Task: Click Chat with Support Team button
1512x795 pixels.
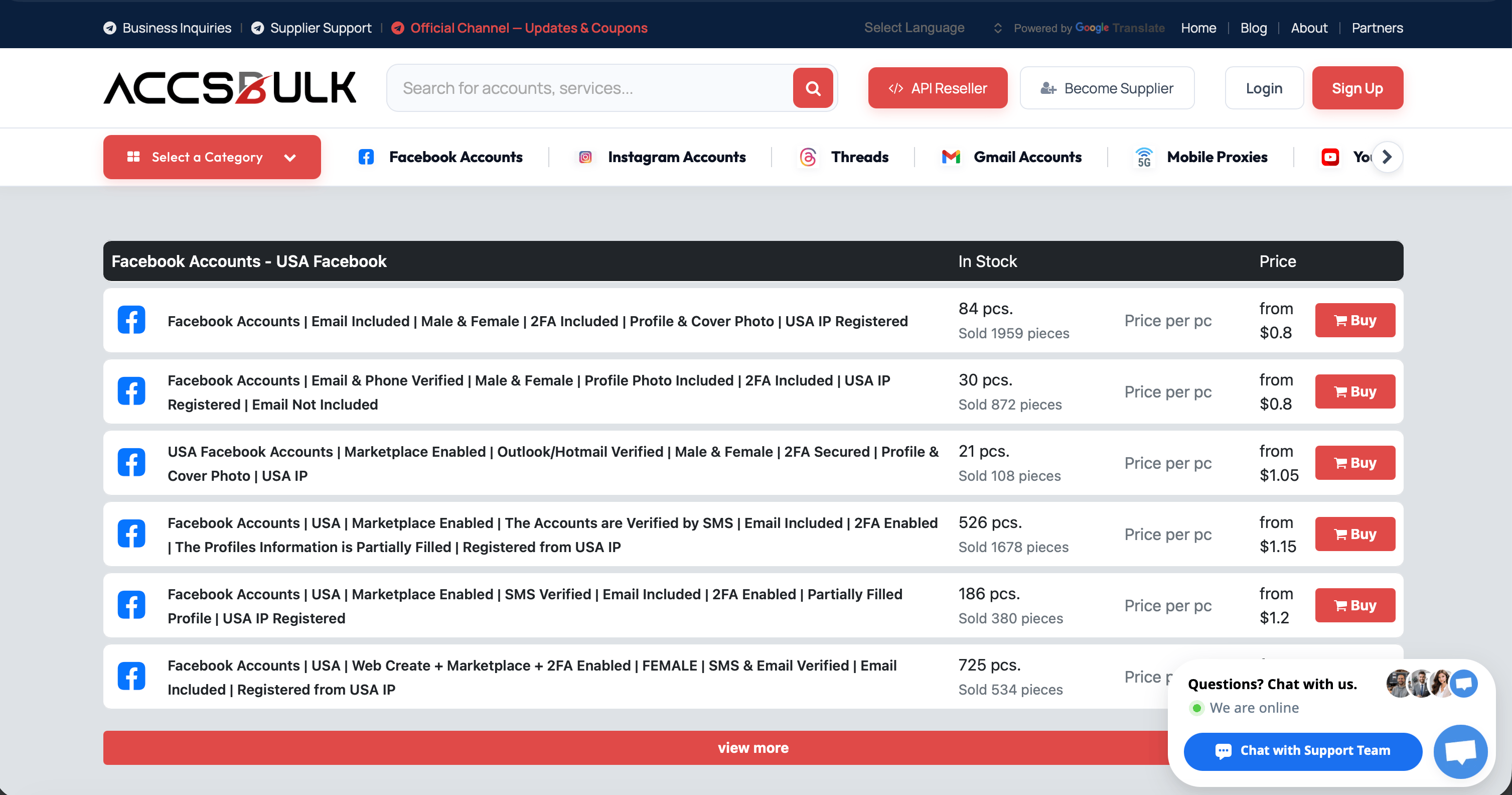Action: point(1303,751)
